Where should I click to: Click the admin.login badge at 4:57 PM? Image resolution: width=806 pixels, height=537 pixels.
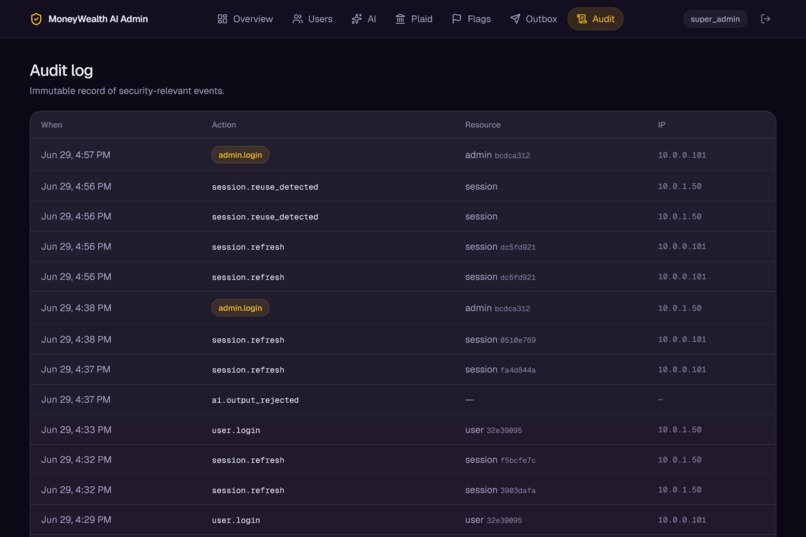[240, 155]
